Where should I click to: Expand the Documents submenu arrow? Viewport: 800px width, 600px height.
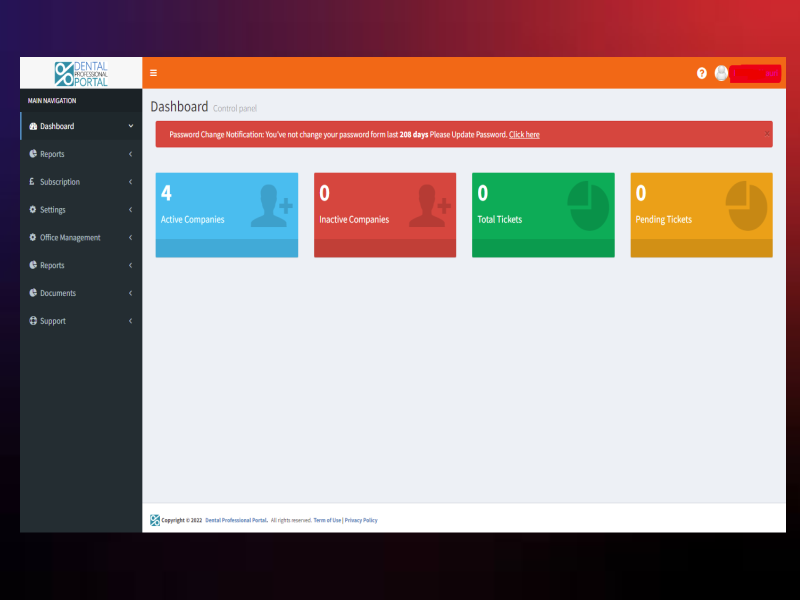(131, 293)
